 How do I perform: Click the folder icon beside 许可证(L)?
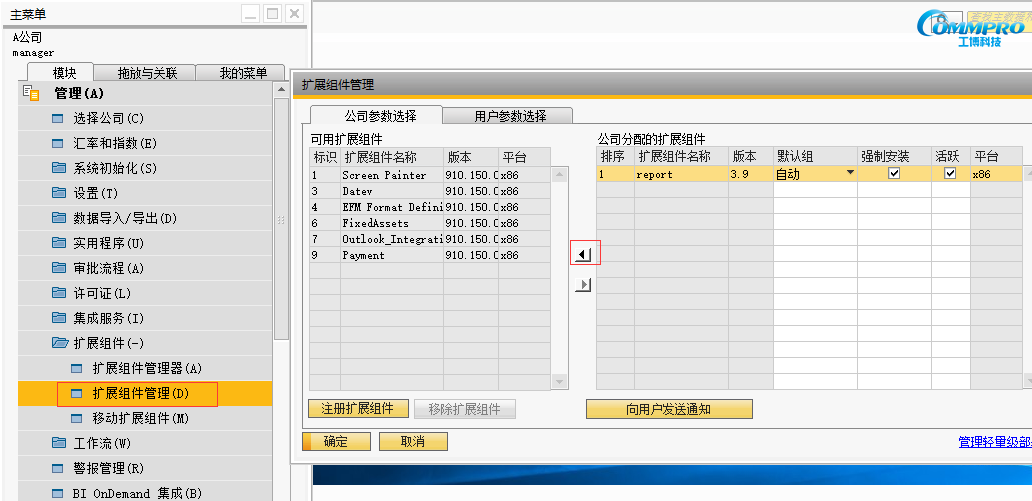59,293
